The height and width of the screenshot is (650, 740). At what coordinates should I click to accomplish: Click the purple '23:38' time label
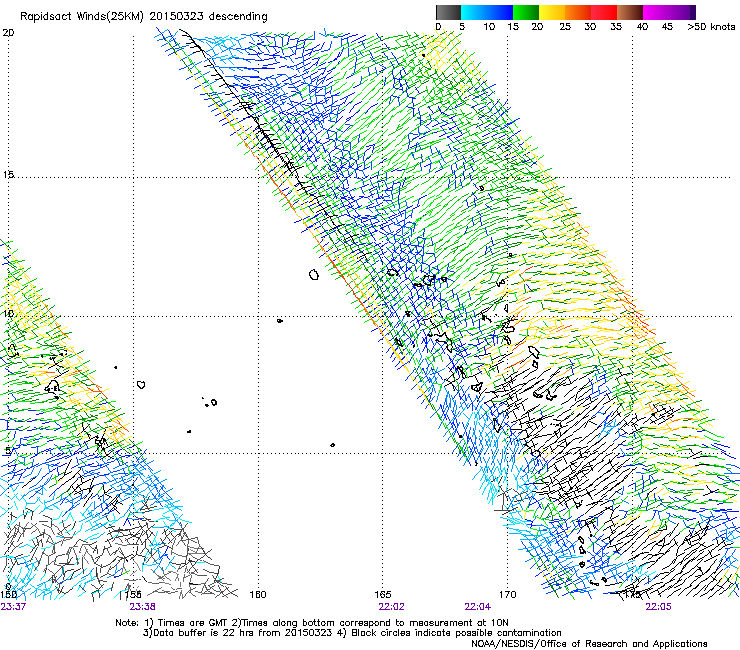pyautogui.click(x=143, y=607)
